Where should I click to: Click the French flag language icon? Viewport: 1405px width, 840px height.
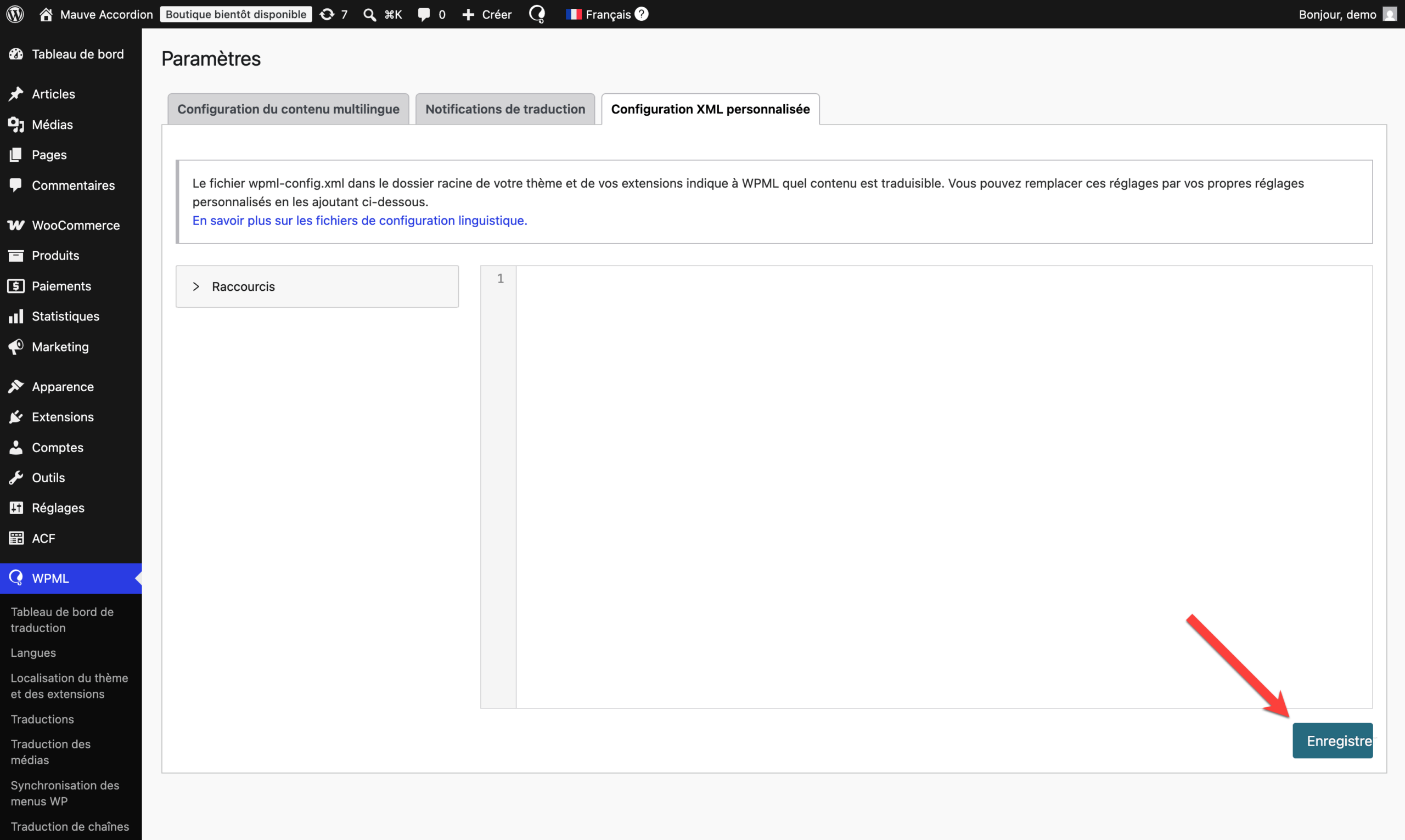(574, 14)
